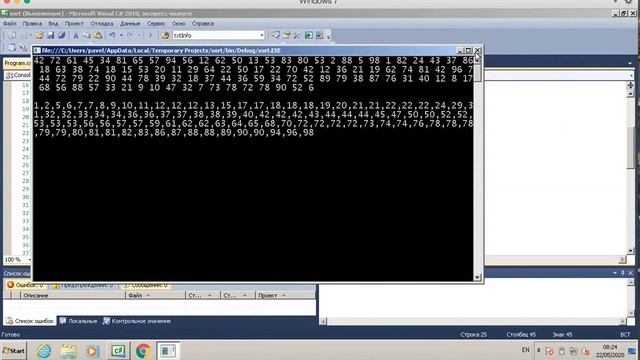
Task: Click the ВСТ insert mode indicator
Action: [625, 335]
